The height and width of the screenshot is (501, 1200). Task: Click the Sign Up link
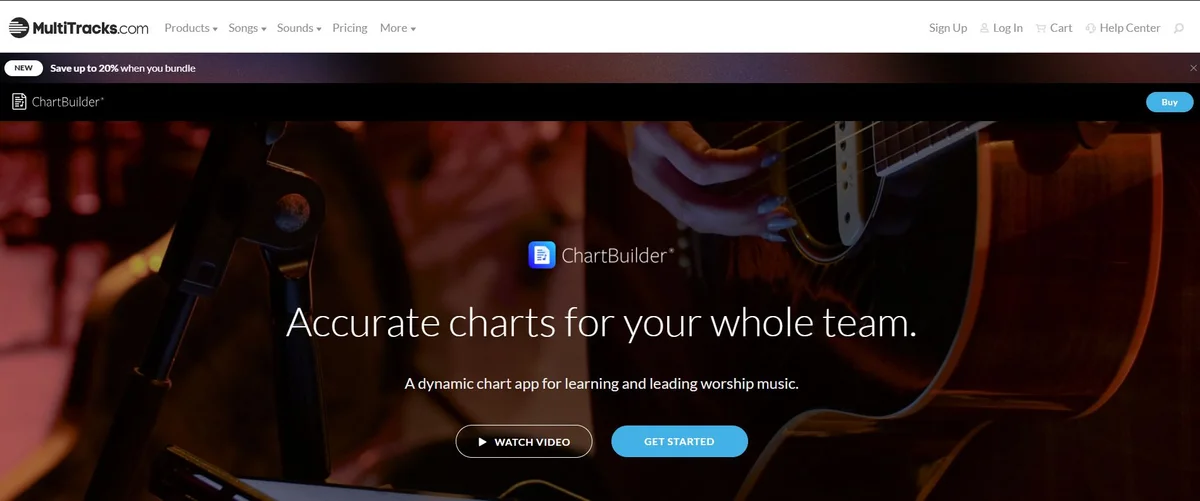(x=948, y=28)
